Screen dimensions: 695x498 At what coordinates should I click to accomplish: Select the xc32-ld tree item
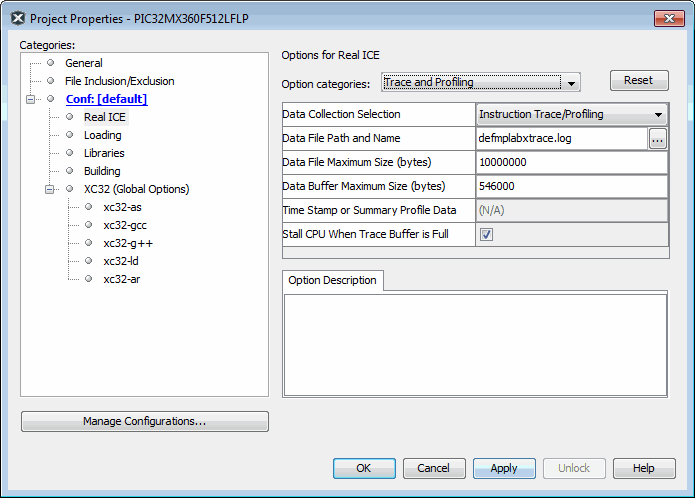point(121,261)
